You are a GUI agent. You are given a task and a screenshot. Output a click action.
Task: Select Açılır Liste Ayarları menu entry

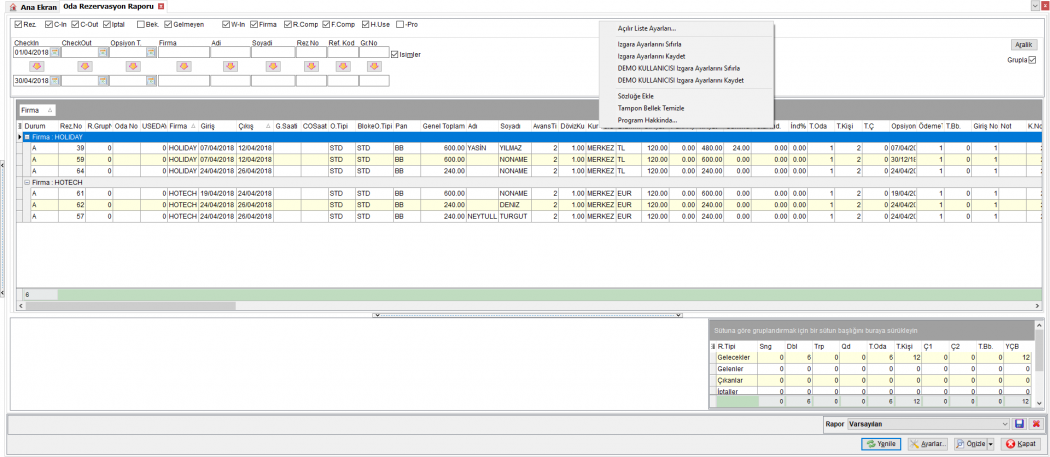coord(646,29)
